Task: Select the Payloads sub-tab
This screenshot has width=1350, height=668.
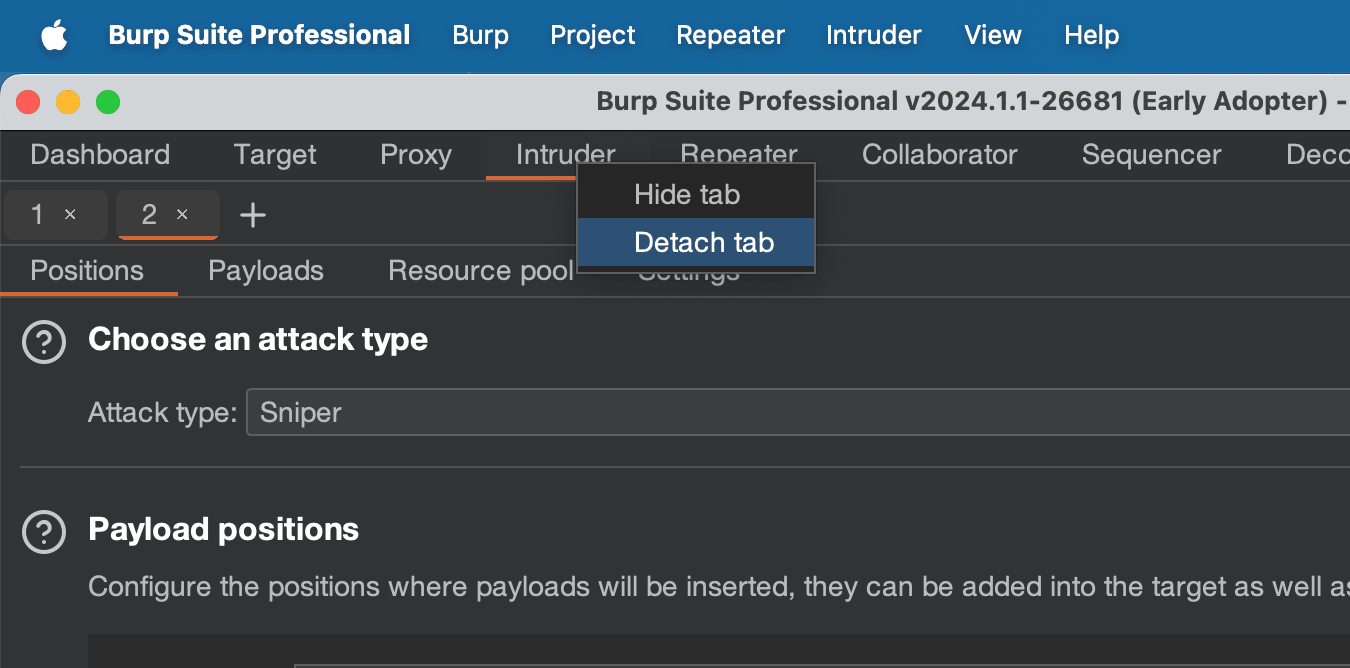Action: tap(266, 271)
